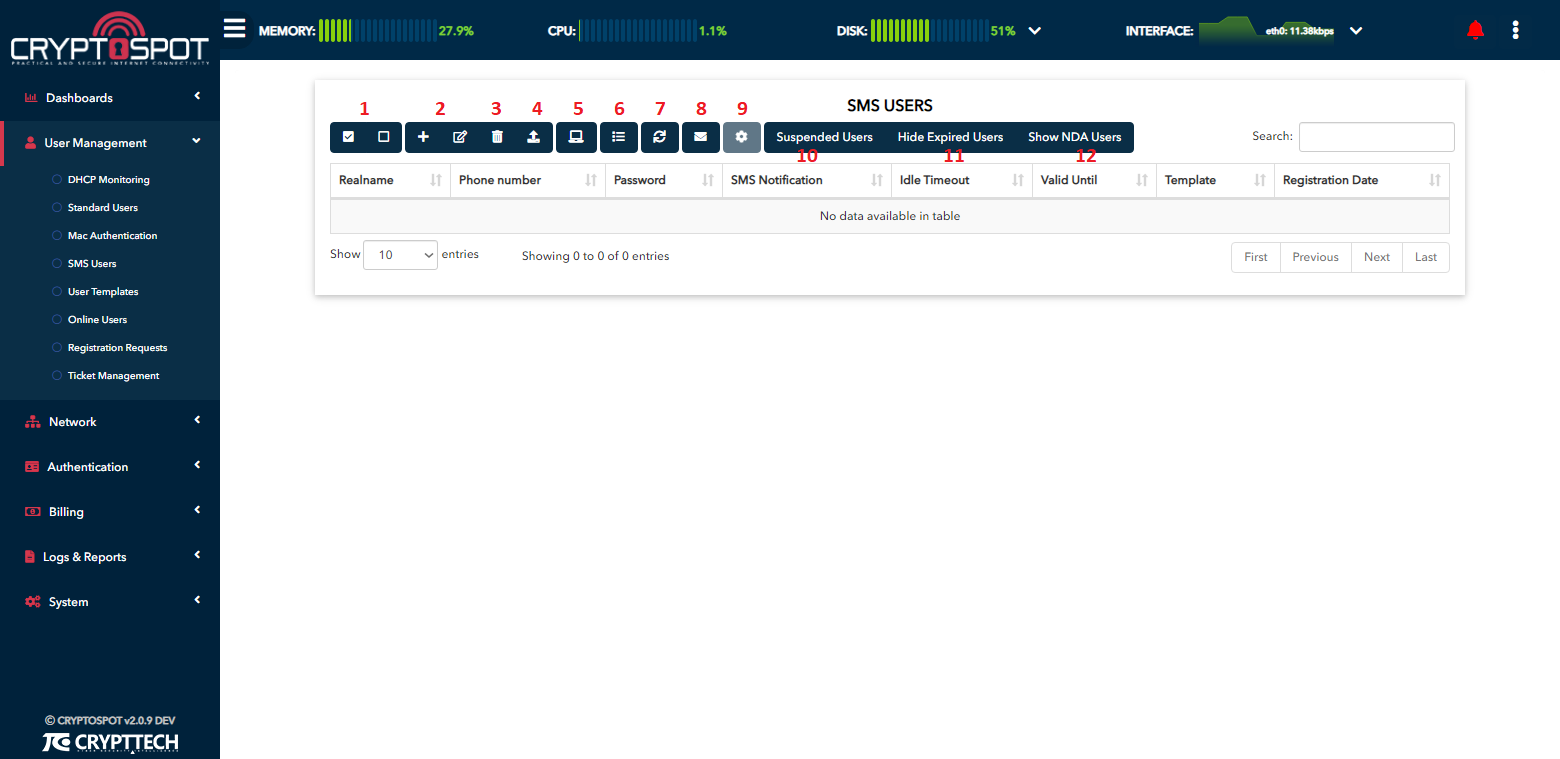Click the DISK usage progress bar

pos(930,30)
